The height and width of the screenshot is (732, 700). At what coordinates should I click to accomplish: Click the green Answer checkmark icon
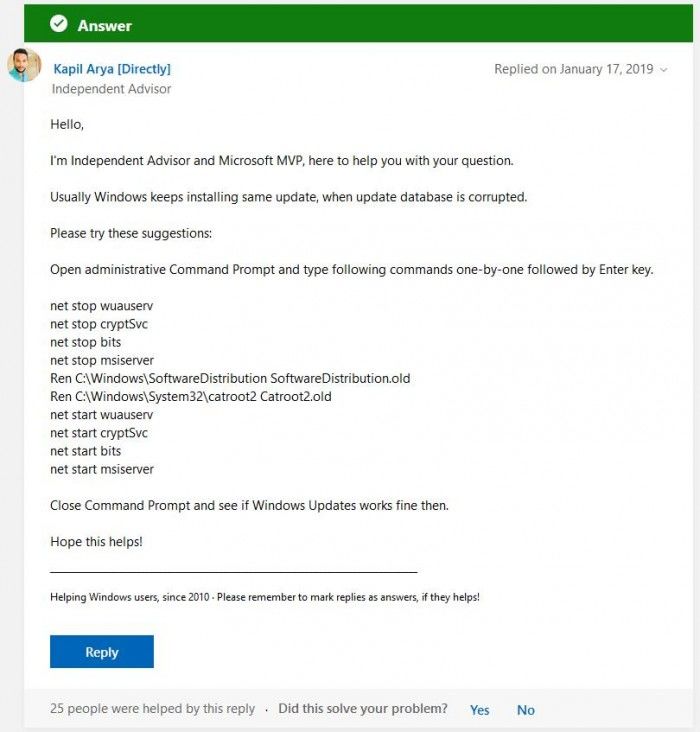pyautogui.click(x=59, y=25)
